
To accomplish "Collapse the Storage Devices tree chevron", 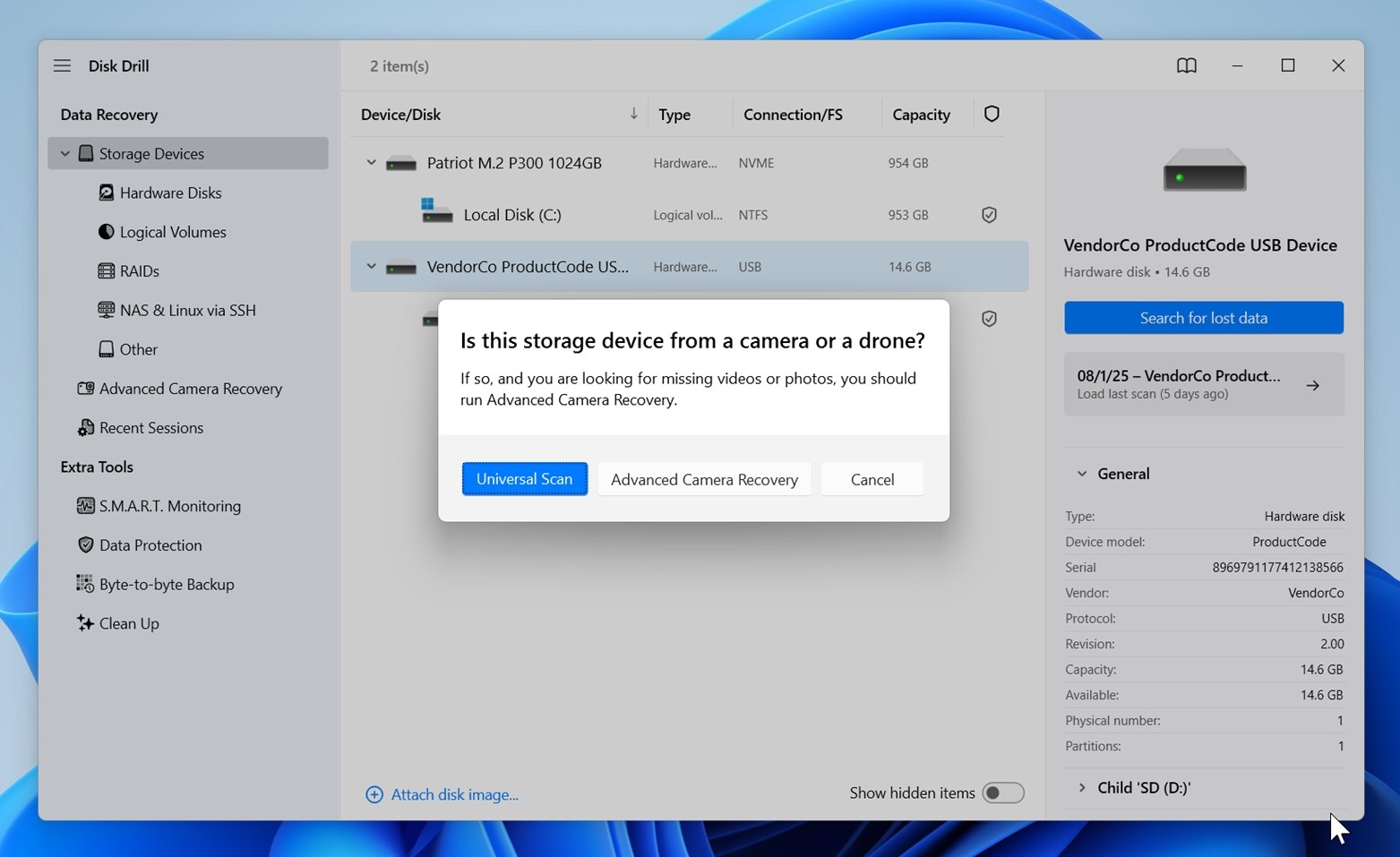I will pos(64,153).
